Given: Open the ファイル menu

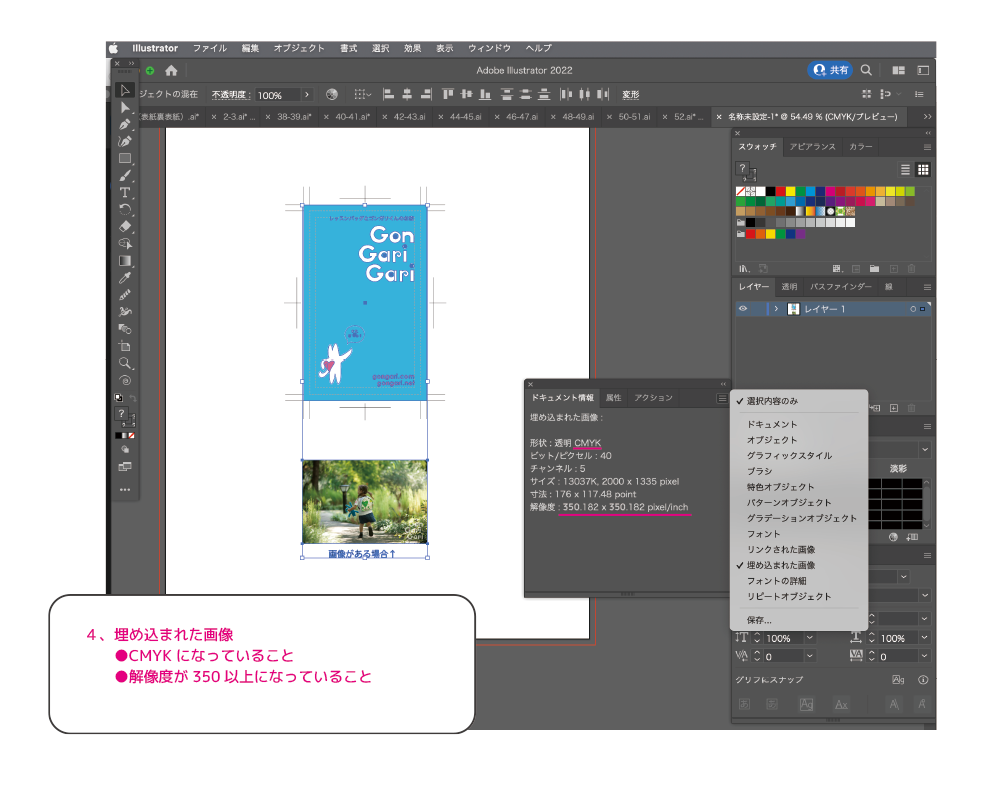Looking at the screenshot, I should point(210,48).
